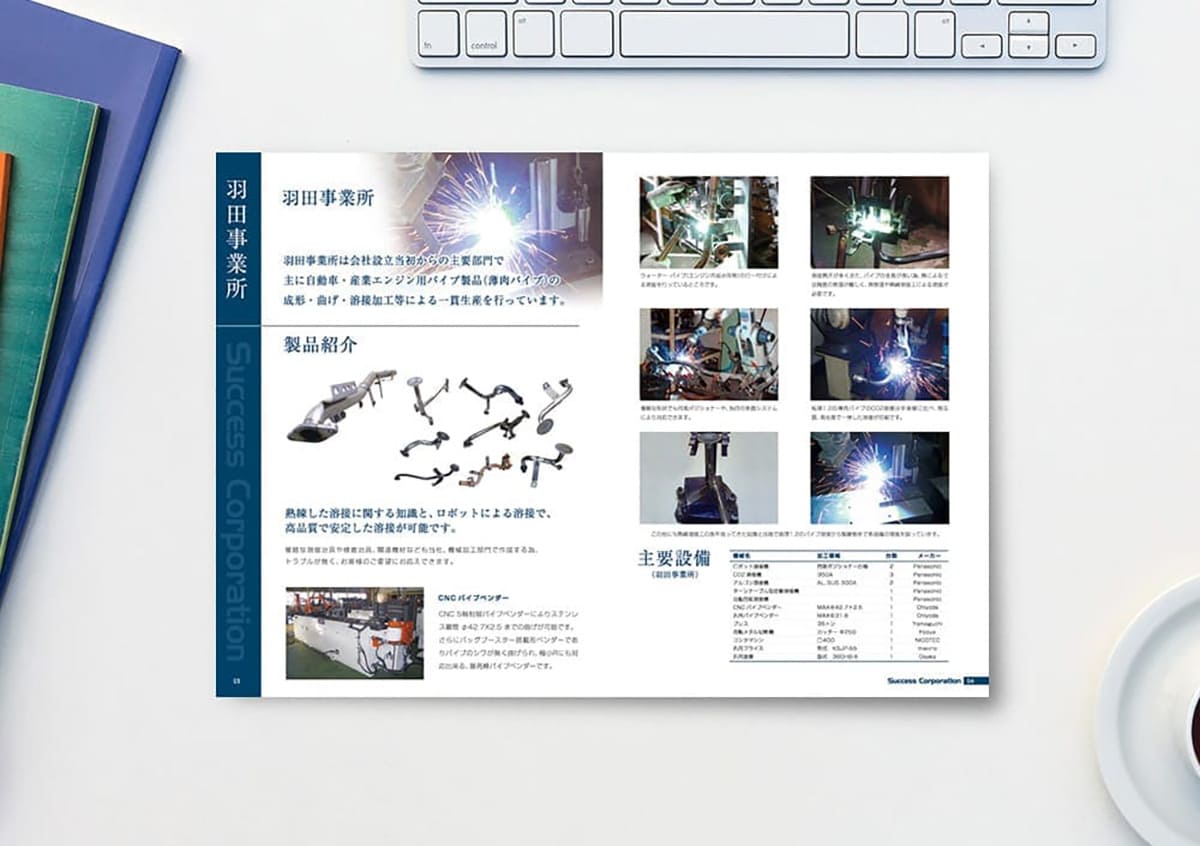Image resolution: width=1200 pixels, height=846 pixels.
Task: Open the bottom-right welding photo on right page
Action: [880, 478]
